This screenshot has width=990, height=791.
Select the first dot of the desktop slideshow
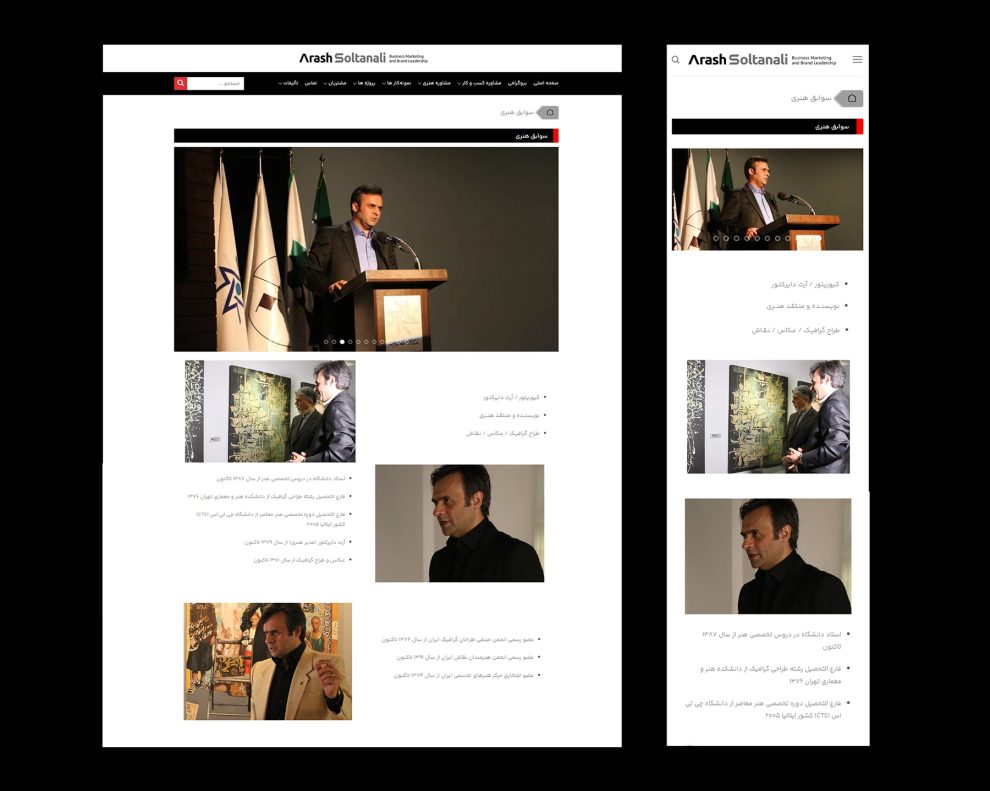coord(326,342)
